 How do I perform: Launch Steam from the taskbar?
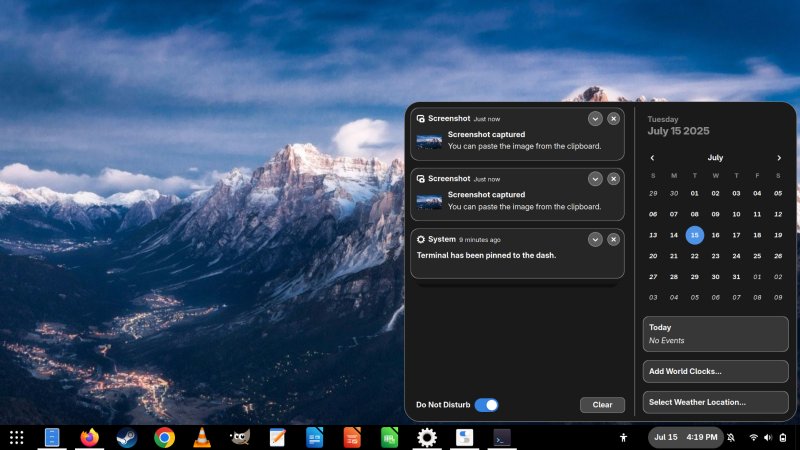coord(127,437)
